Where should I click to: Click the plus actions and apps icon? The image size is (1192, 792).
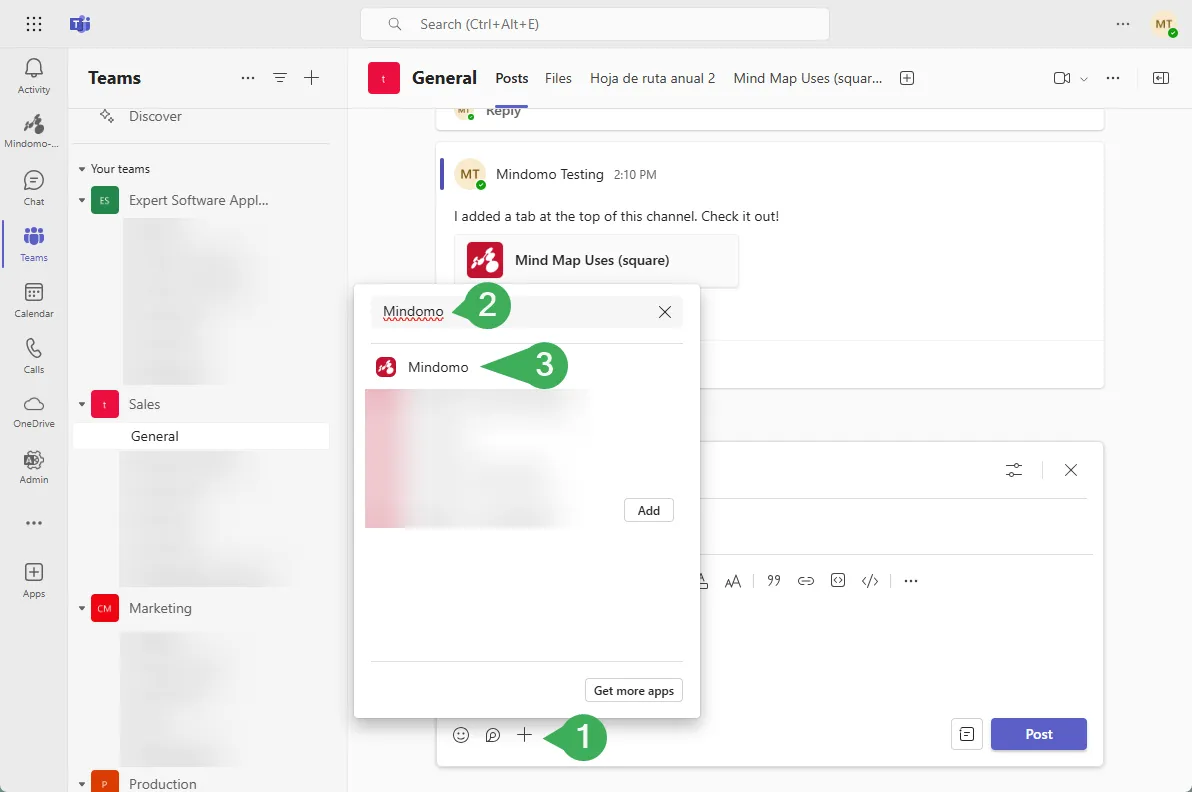click(525, 735)
